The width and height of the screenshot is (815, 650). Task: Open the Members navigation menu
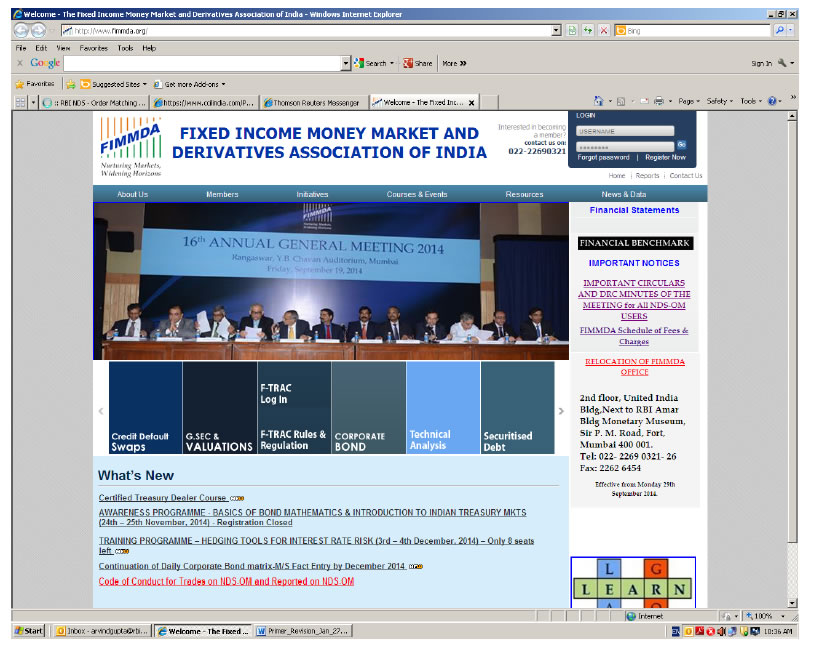pos(222,194)
